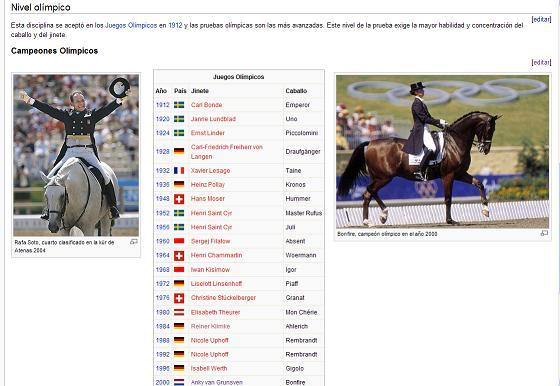Click the German flag in the 1972 row
The image size is (560, 386).
tap(179, 284)
